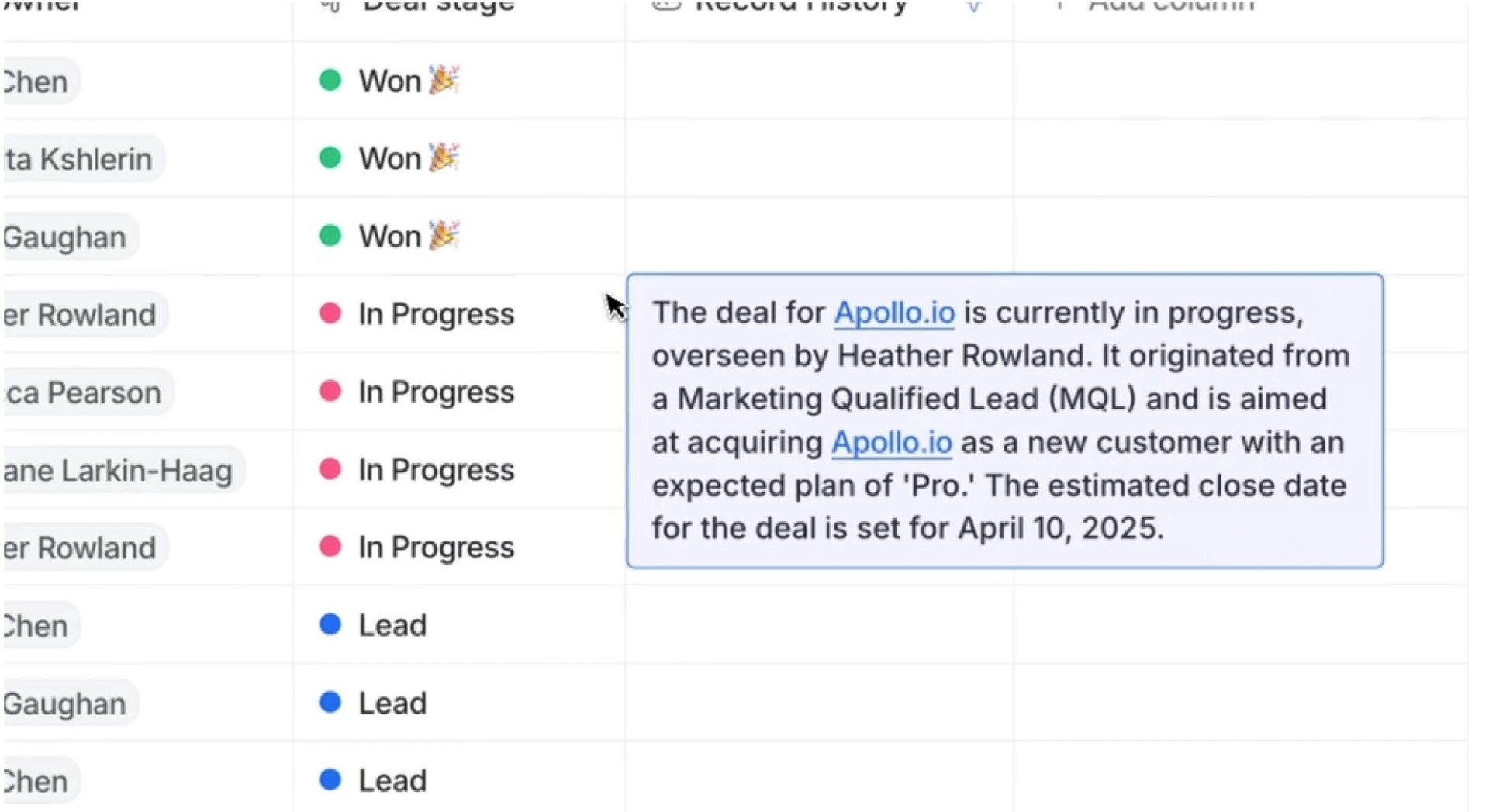Open the In Progress stage for Pearson's deal
The image size is (1489, 812).
tap(436, 392)
